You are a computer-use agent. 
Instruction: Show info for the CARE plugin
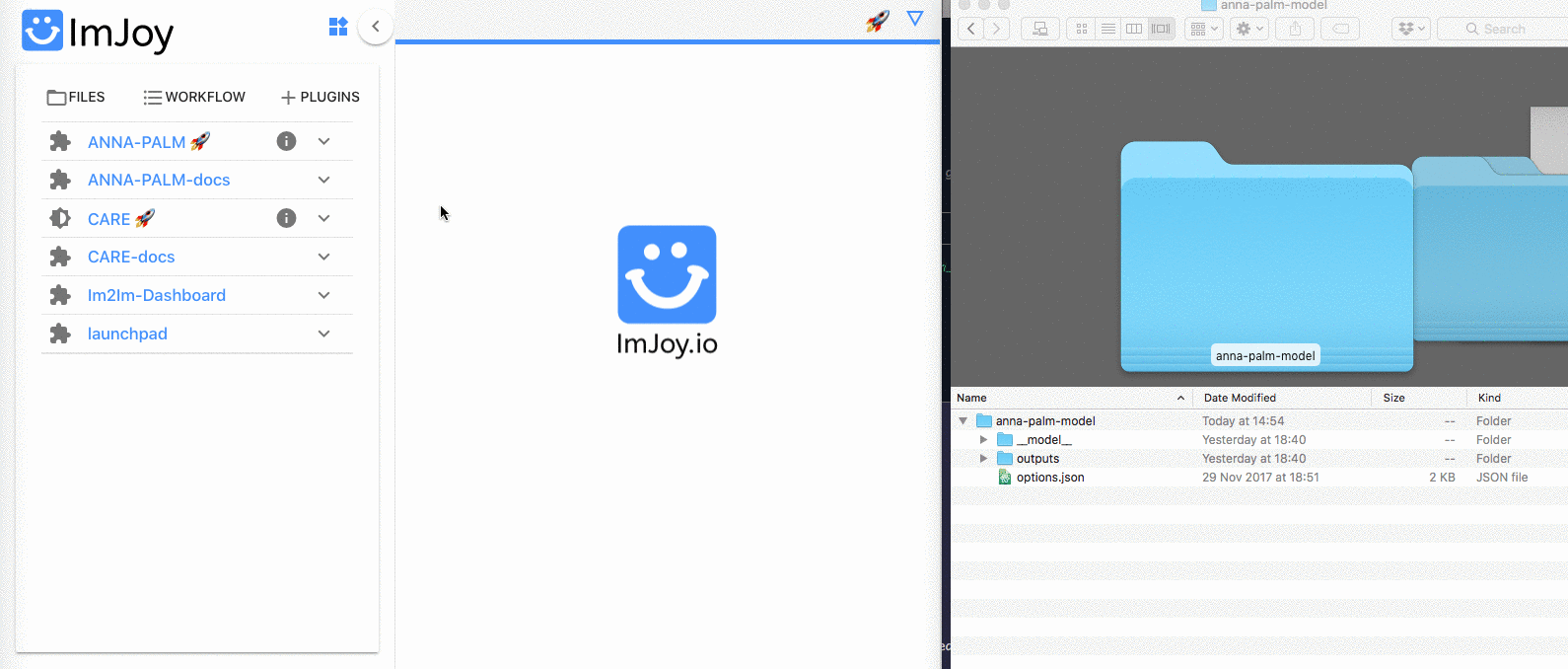pos(286,218)
